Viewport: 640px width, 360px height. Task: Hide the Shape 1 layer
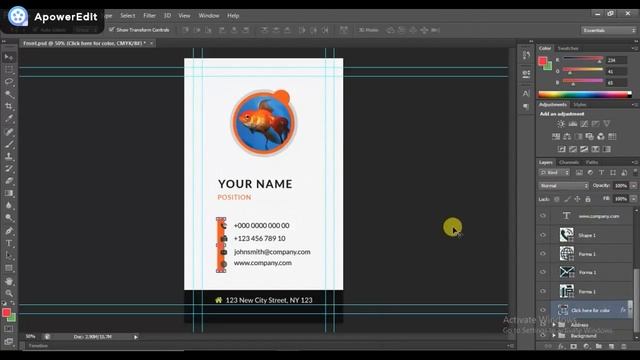[543, 235]
